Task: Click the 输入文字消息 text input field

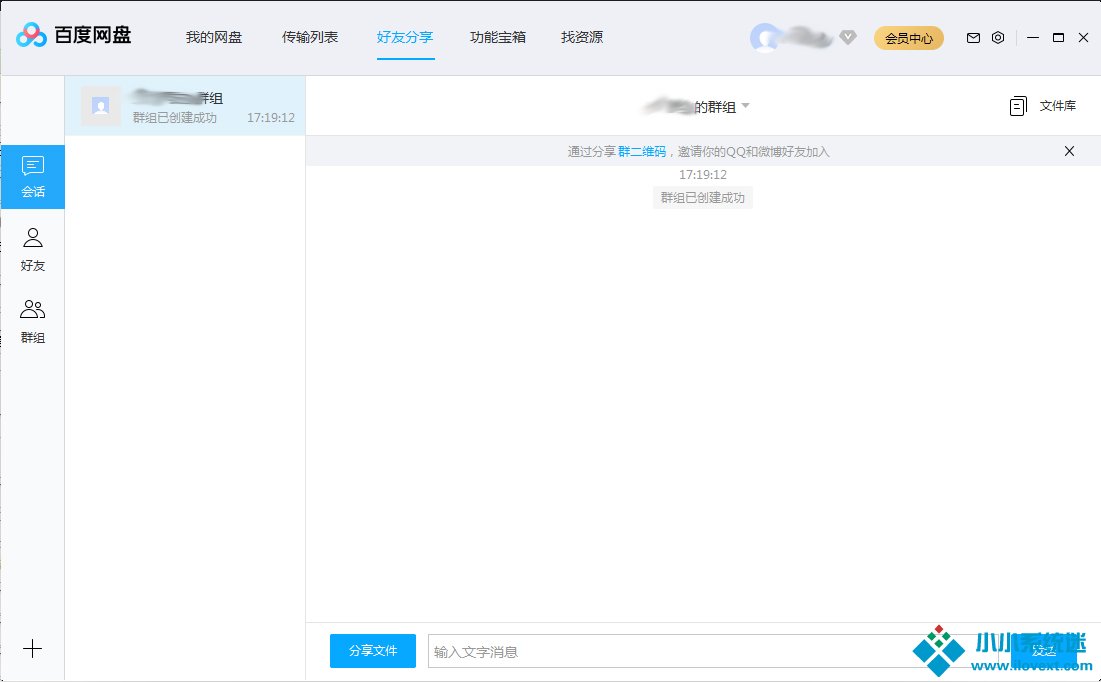Action: (x=660, y=651)
